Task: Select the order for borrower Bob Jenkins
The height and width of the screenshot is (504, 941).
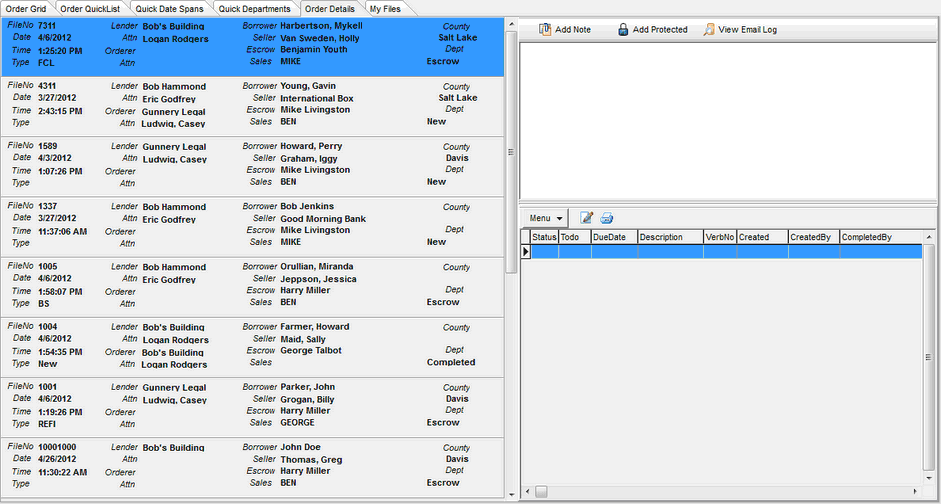Action: pyautogui.click(x=307, y=207)
